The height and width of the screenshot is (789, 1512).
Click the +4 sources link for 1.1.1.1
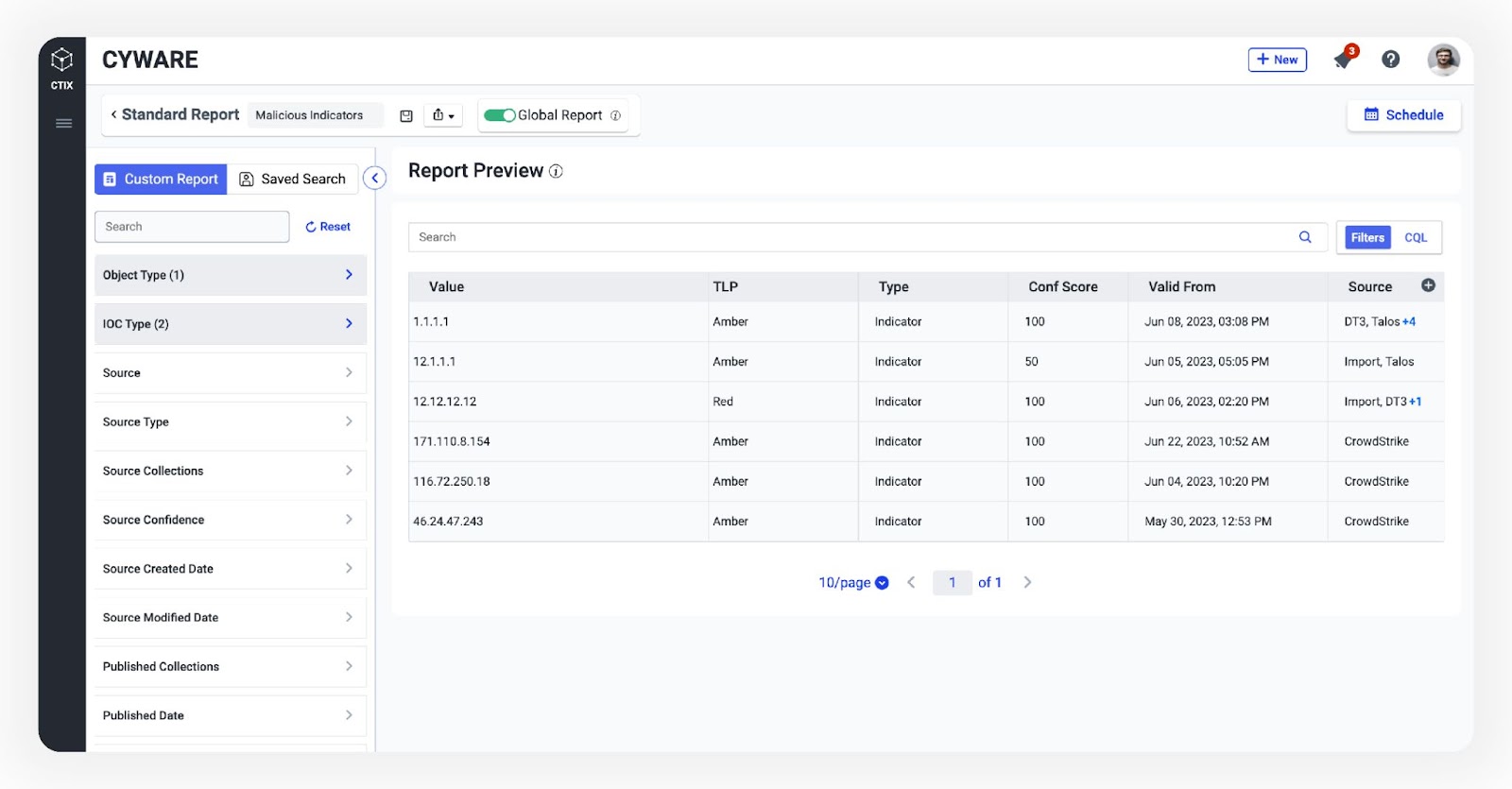point(1408,322)
